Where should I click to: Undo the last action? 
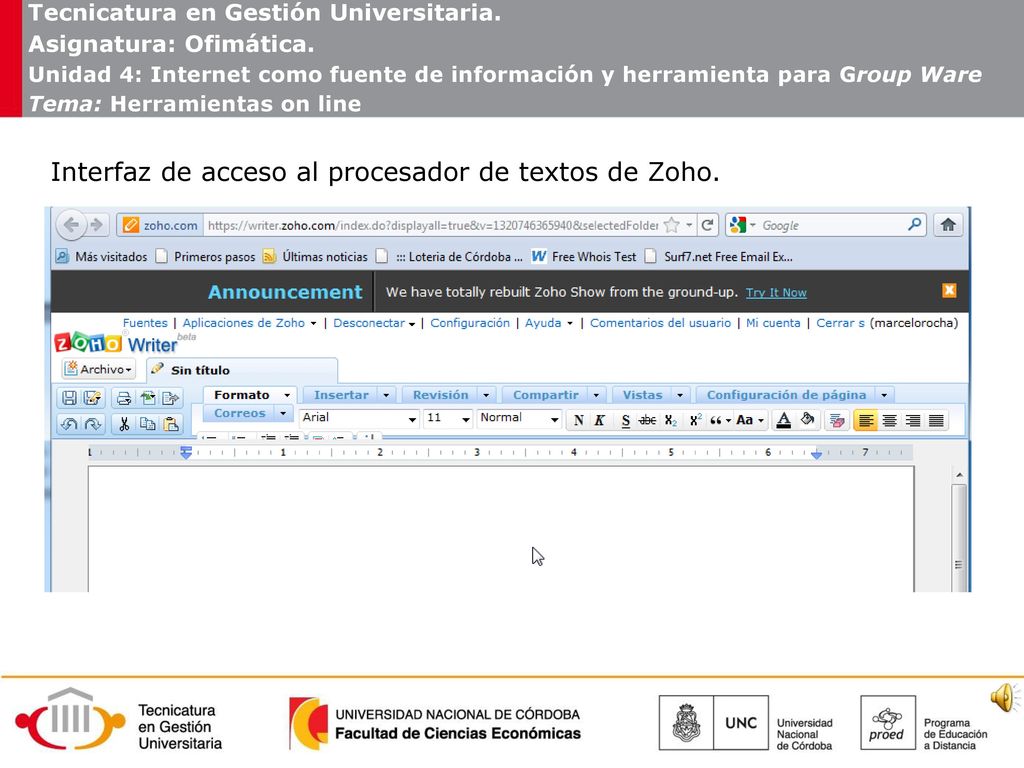[69, 424]
